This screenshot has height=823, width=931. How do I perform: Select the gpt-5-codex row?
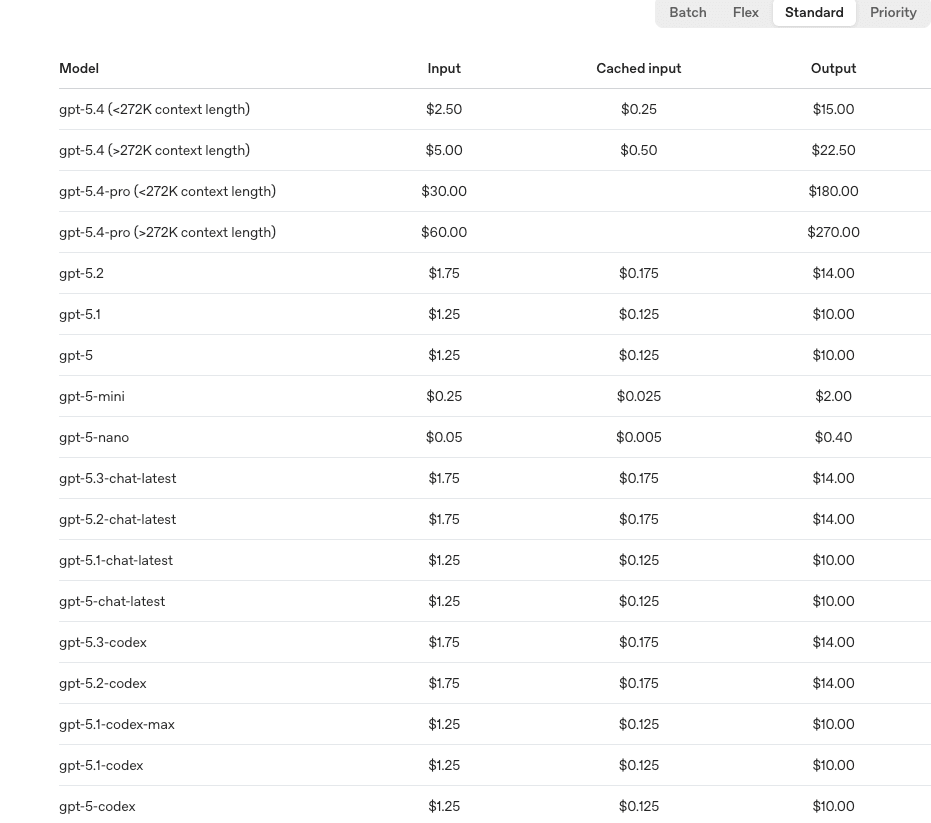[97, 806]
